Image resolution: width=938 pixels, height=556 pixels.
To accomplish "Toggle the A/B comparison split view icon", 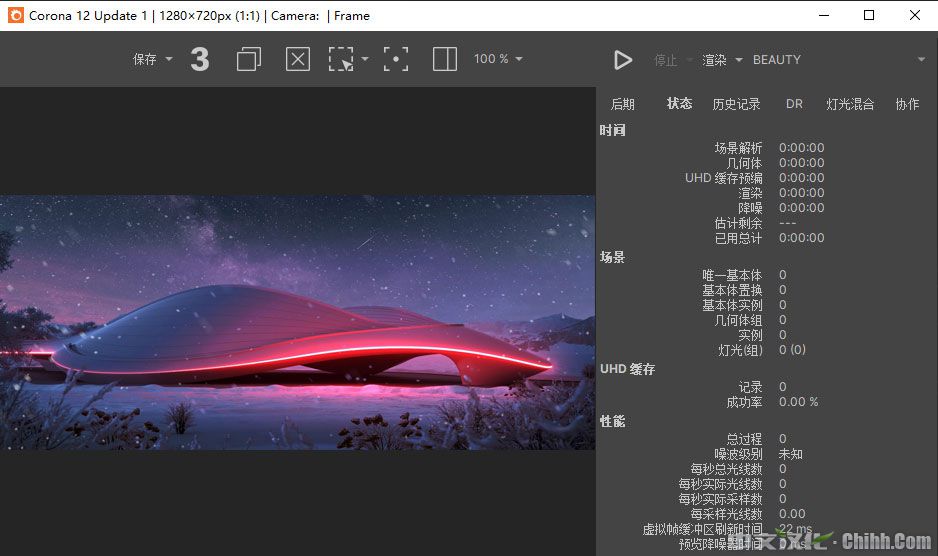I will 445,60.
